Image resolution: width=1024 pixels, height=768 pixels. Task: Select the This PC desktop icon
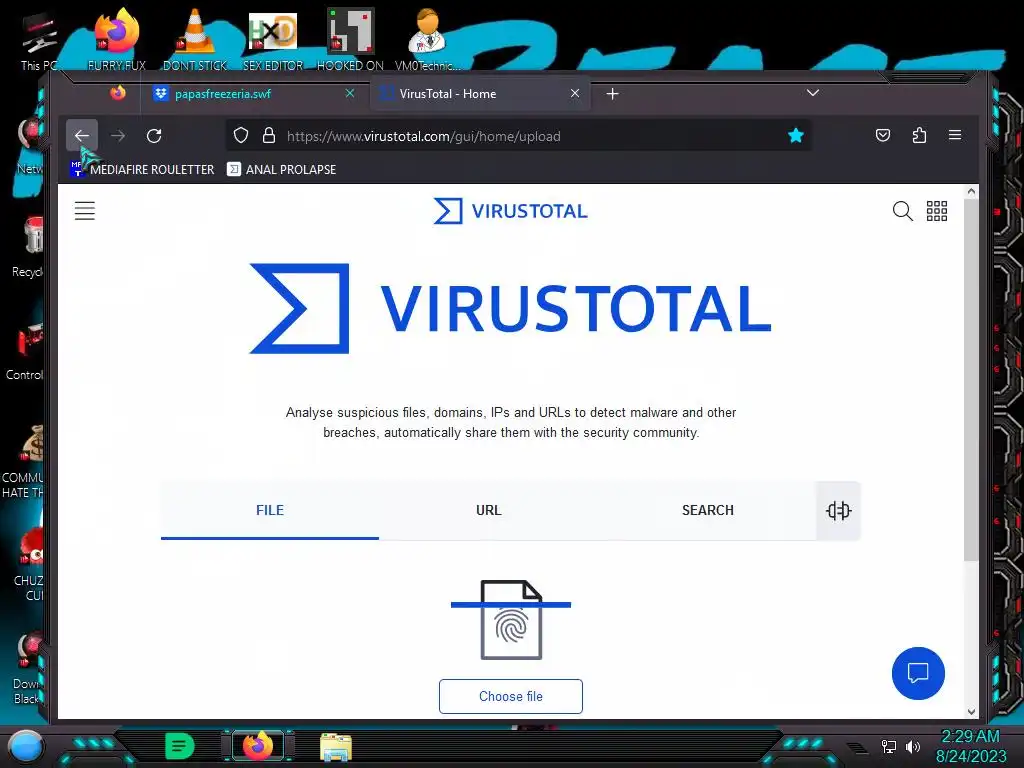[x=39, y=40]
